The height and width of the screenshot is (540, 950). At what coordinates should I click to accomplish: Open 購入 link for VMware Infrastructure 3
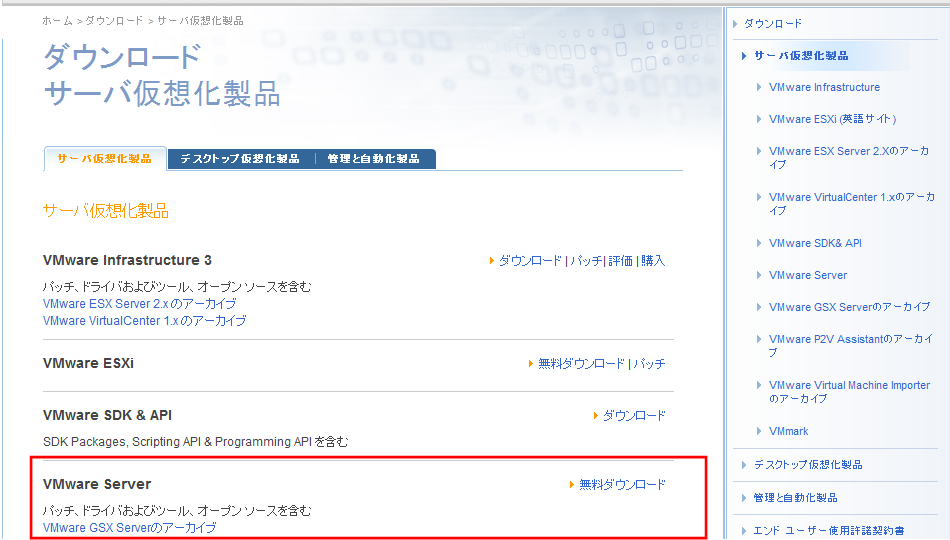[653, 261]
